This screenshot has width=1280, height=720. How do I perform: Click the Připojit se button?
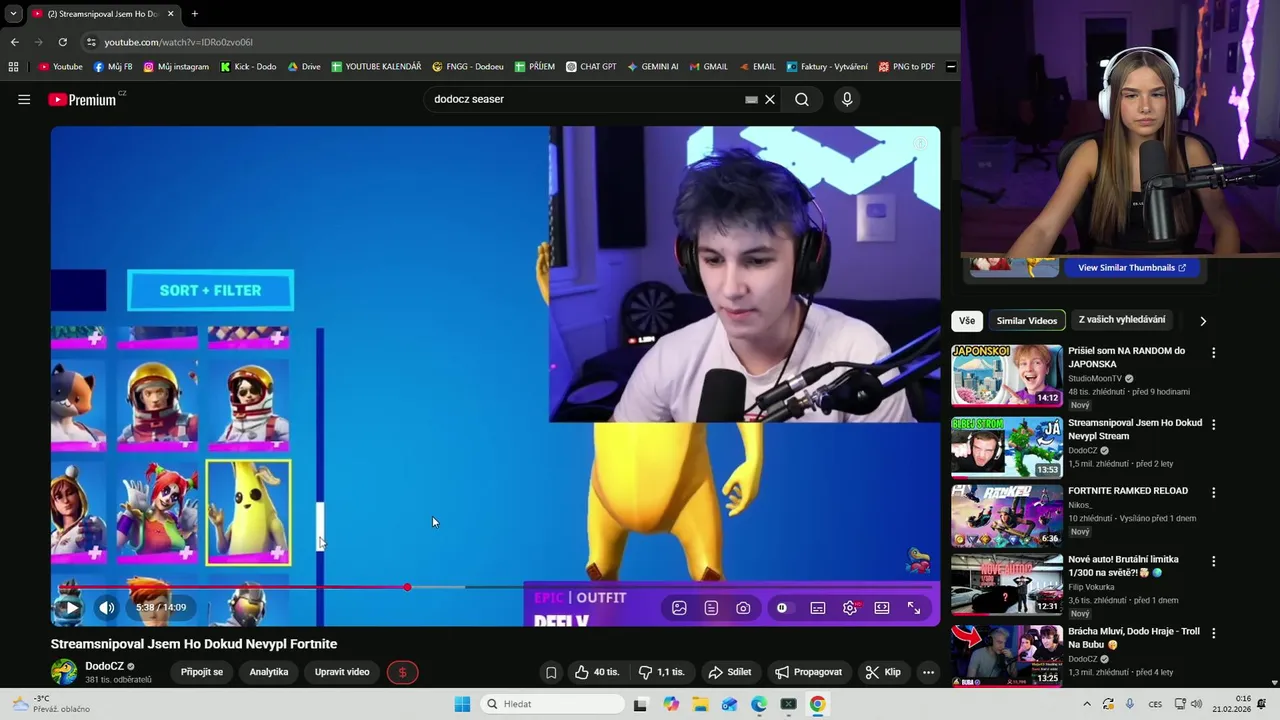coord(202,672)
